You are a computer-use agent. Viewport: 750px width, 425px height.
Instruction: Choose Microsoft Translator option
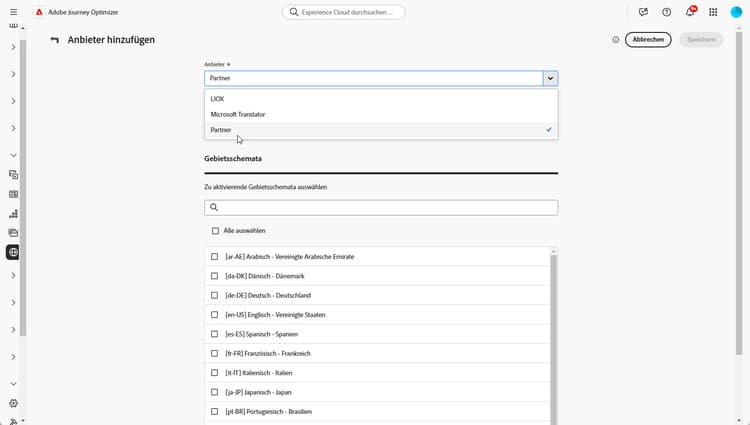pos(238,114)
